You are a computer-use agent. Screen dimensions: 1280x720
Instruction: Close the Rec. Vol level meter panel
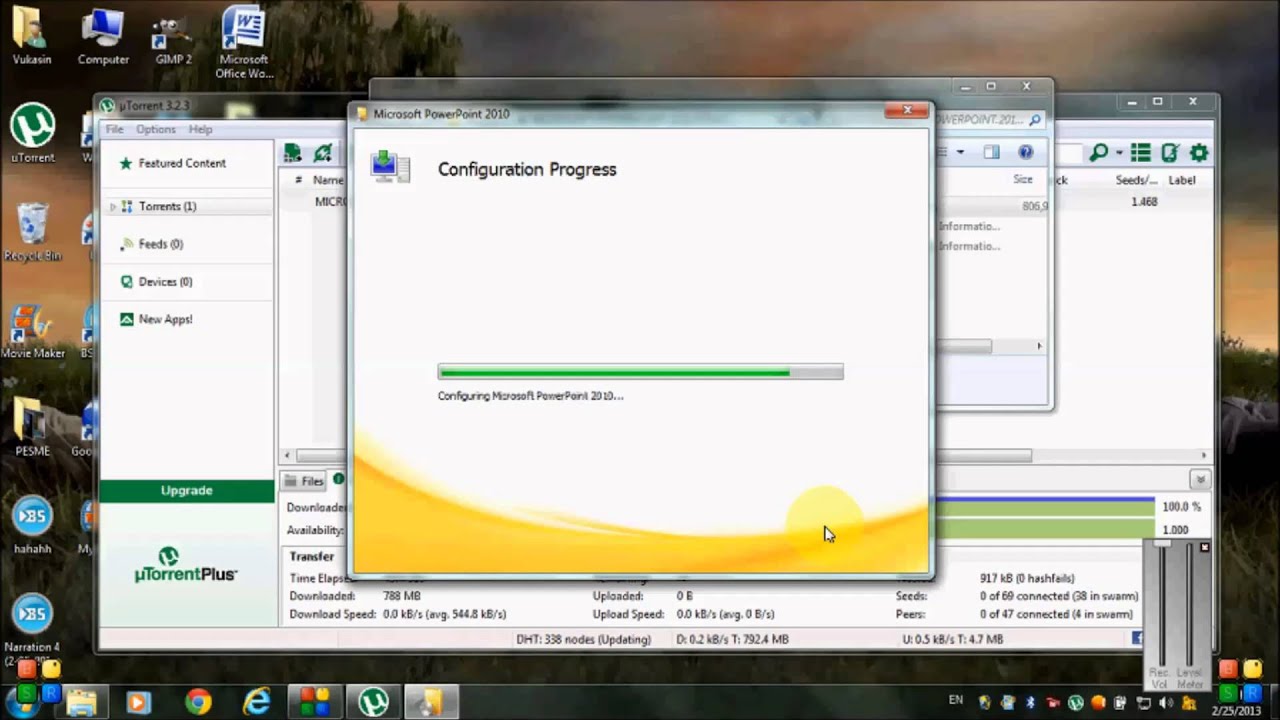pyautogui.click(x=1204, y=547)
